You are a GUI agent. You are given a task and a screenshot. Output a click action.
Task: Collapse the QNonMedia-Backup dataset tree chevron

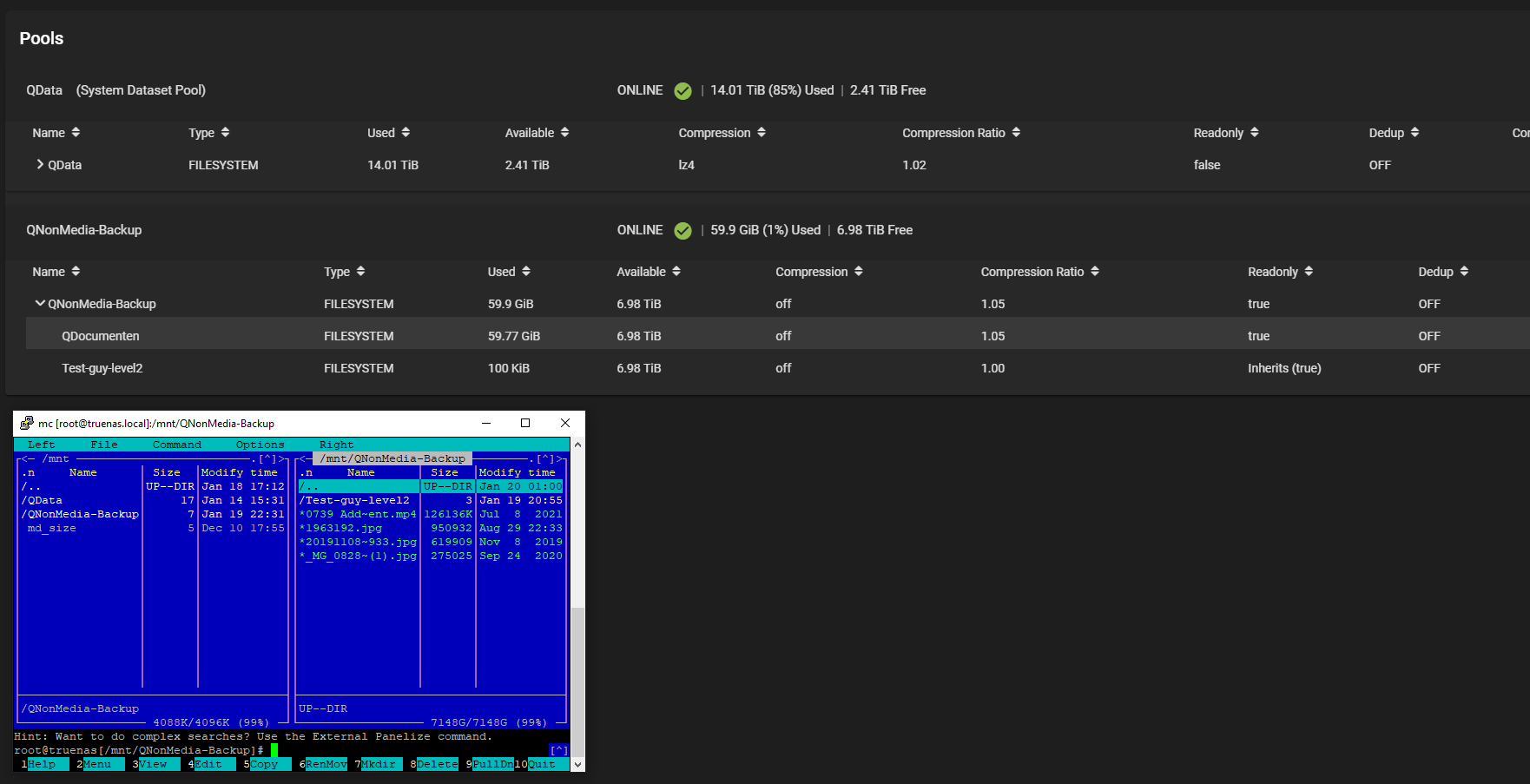(x=40, y=303)
